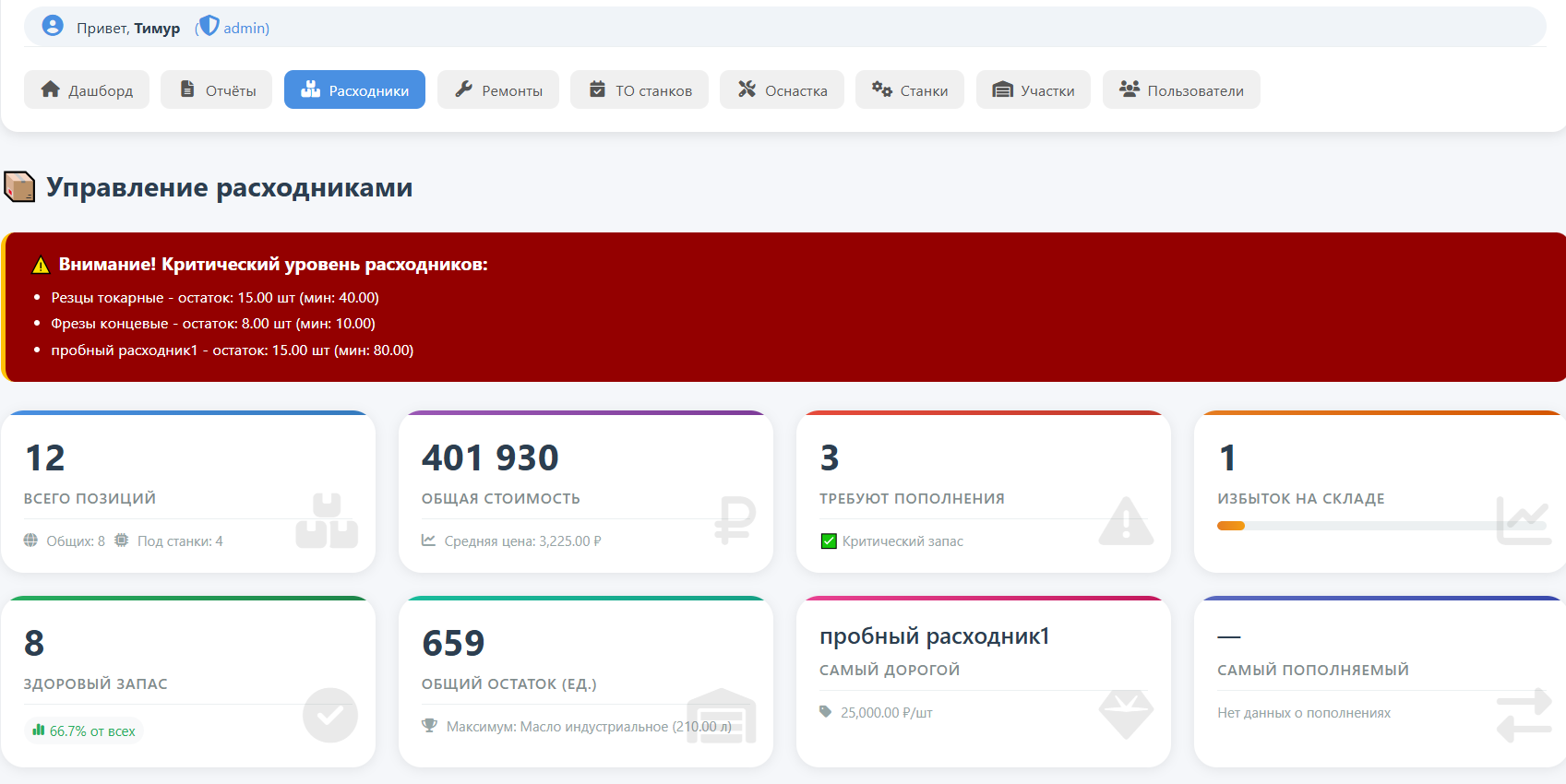Click the warning icon on Требуют пополнения card
The width and height of the screenshot is (1566, 784).
coord(1126,521)
